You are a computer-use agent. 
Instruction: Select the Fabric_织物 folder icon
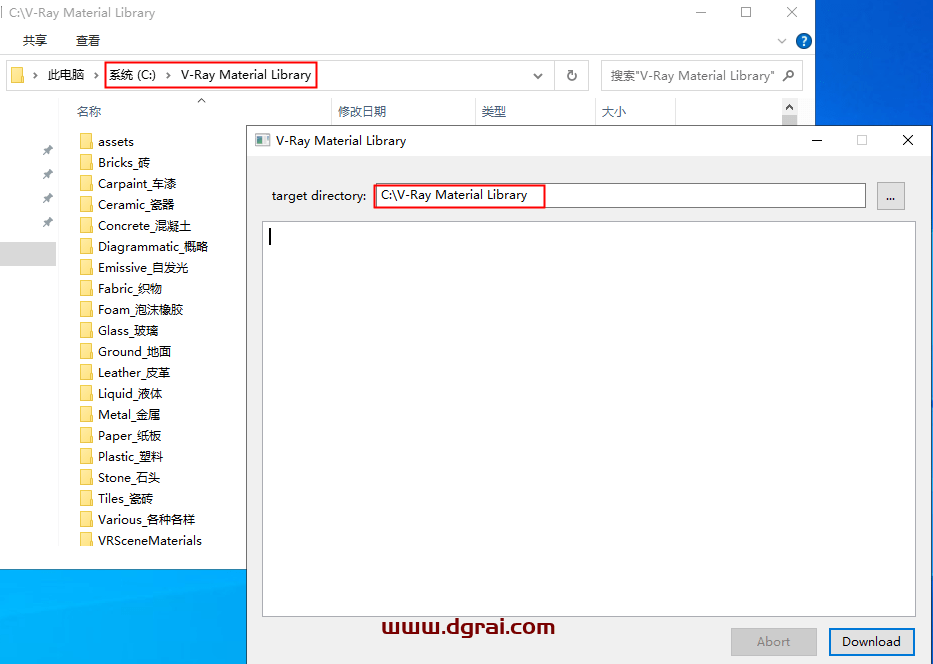[x=86, y=289]
